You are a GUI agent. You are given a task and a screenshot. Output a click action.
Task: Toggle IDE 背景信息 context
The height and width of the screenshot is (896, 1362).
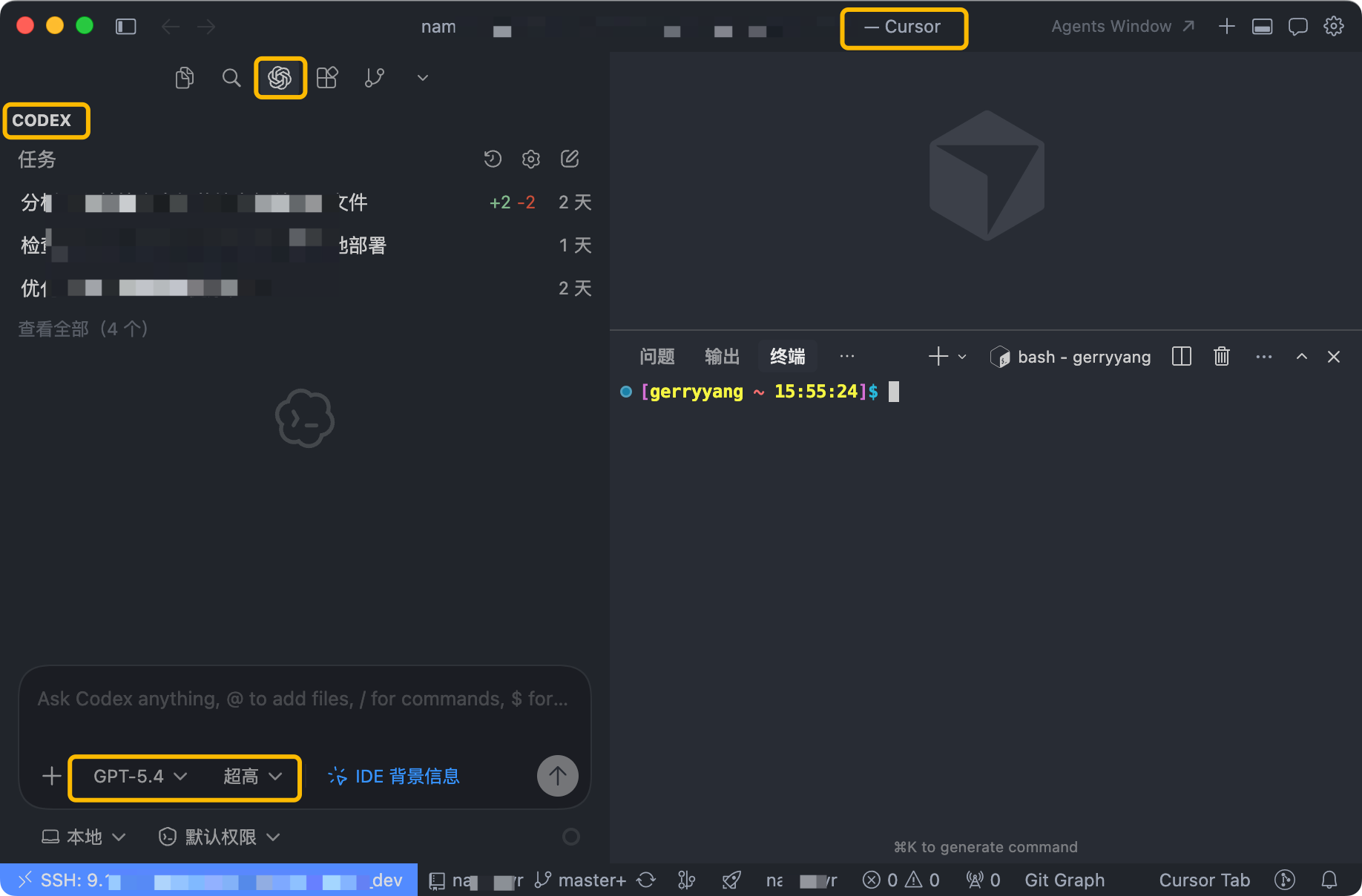394,777
